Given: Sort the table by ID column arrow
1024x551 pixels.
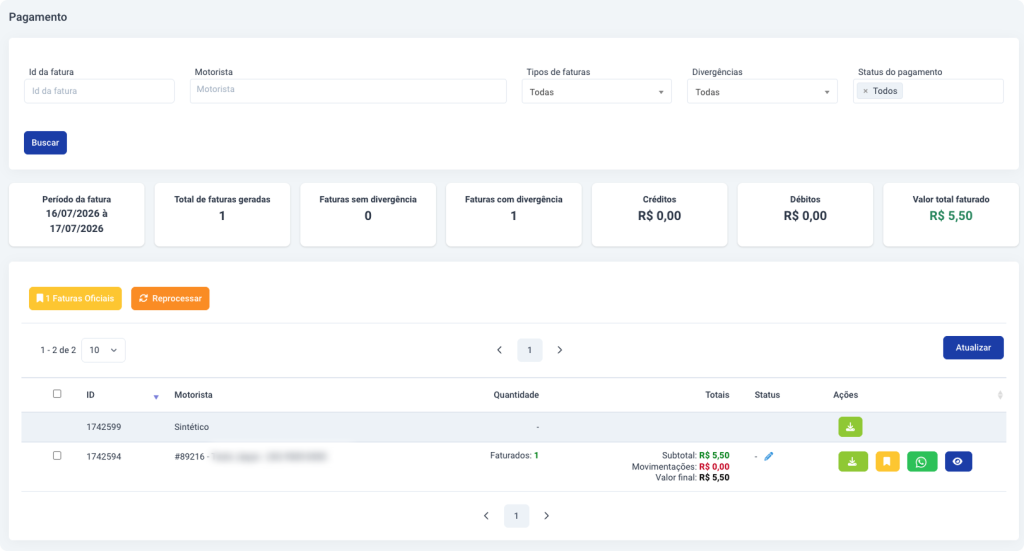Looking at the screenshot, I should coord(156,397).
